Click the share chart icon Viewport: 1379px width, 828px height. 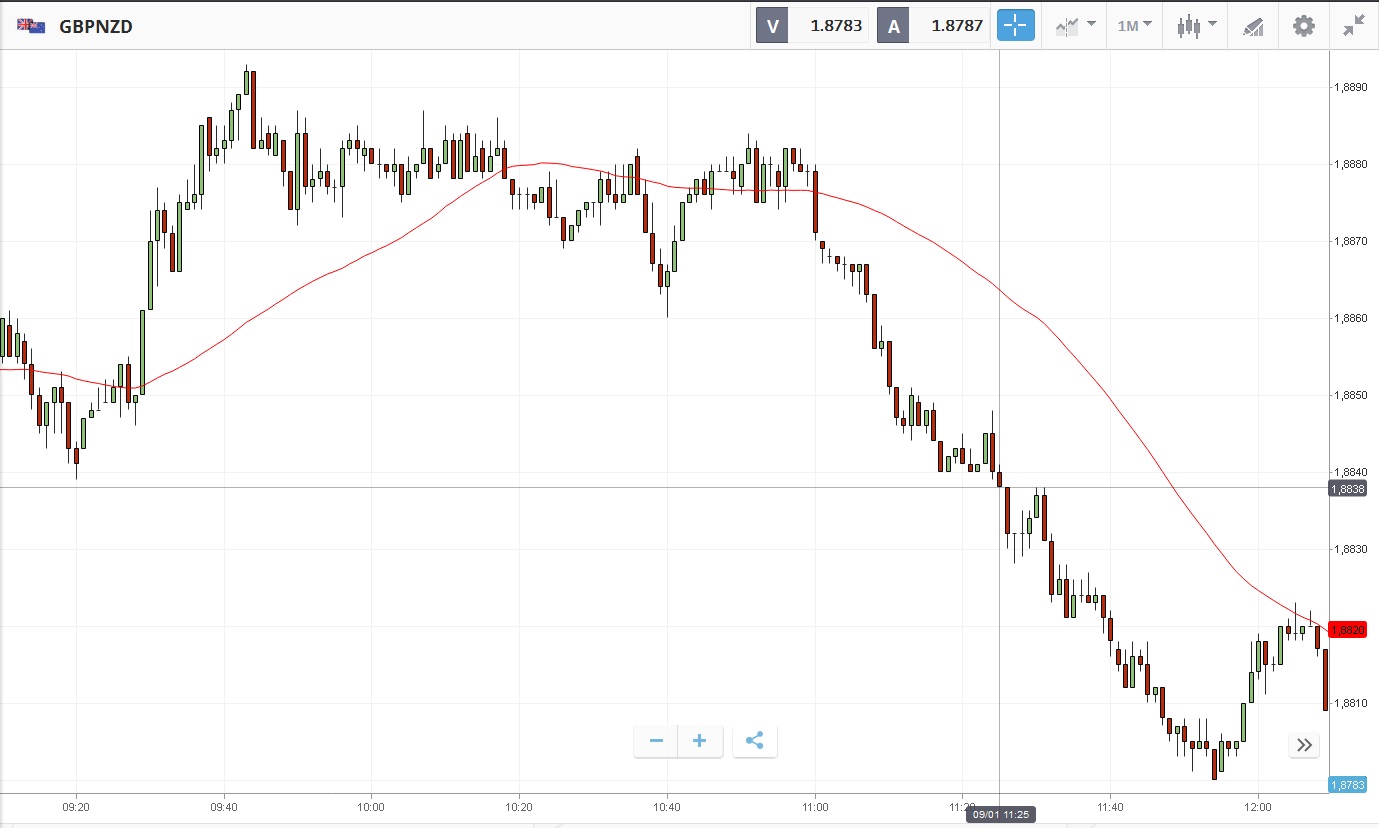(755, 741)
